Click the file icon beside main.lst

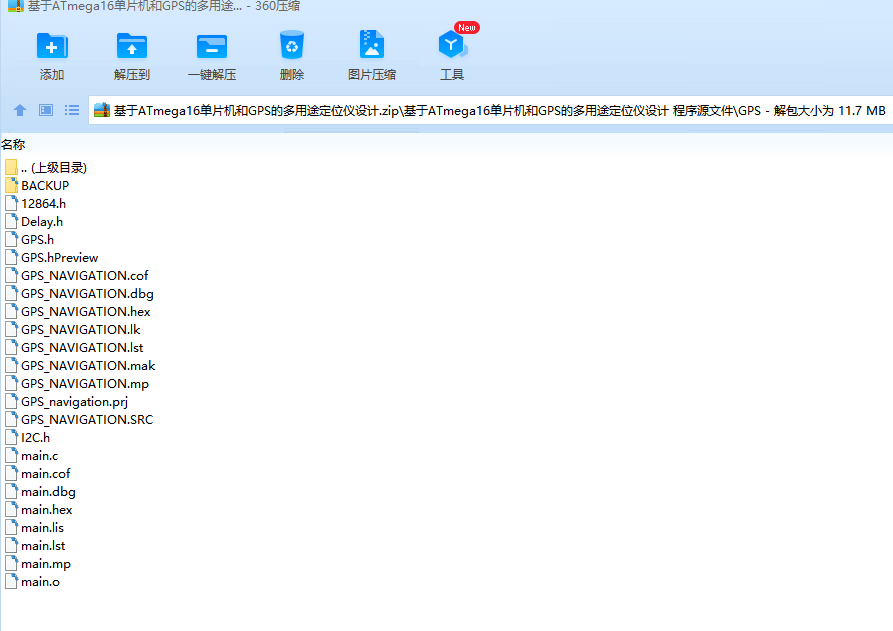pyautogui.click(x=11, y=546)
